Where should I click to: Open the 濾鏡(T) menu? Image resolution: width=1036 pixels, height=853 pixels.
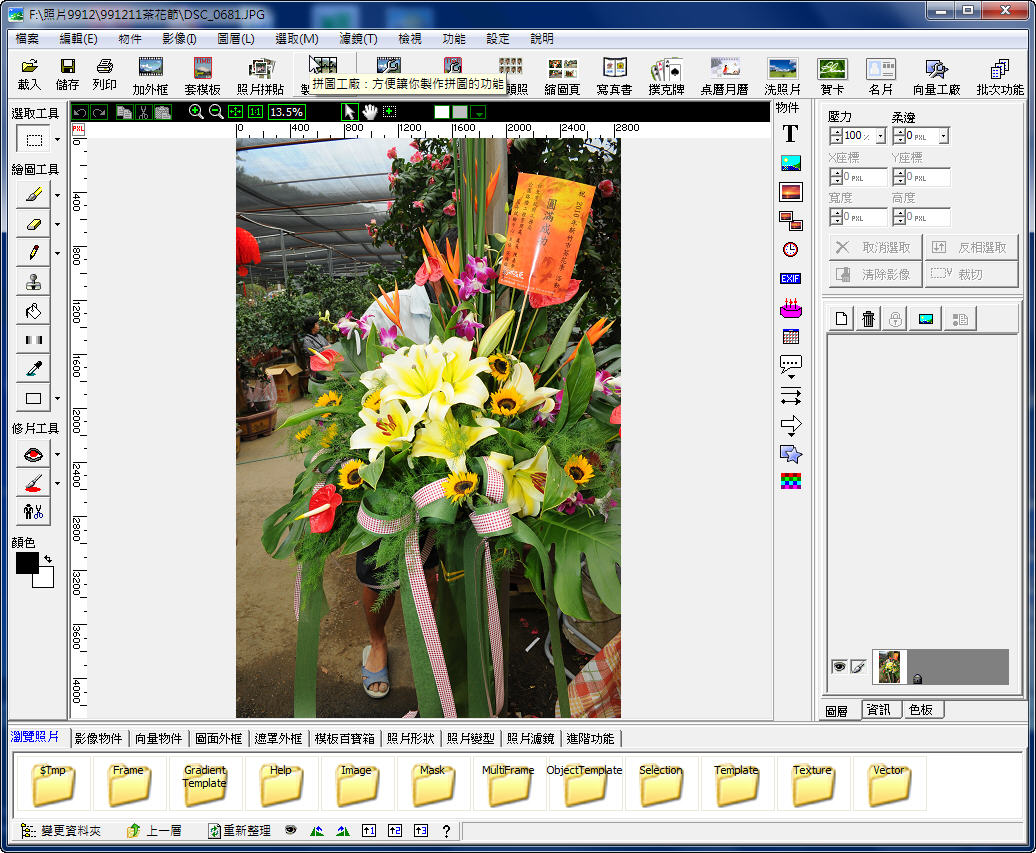[357, 39]
